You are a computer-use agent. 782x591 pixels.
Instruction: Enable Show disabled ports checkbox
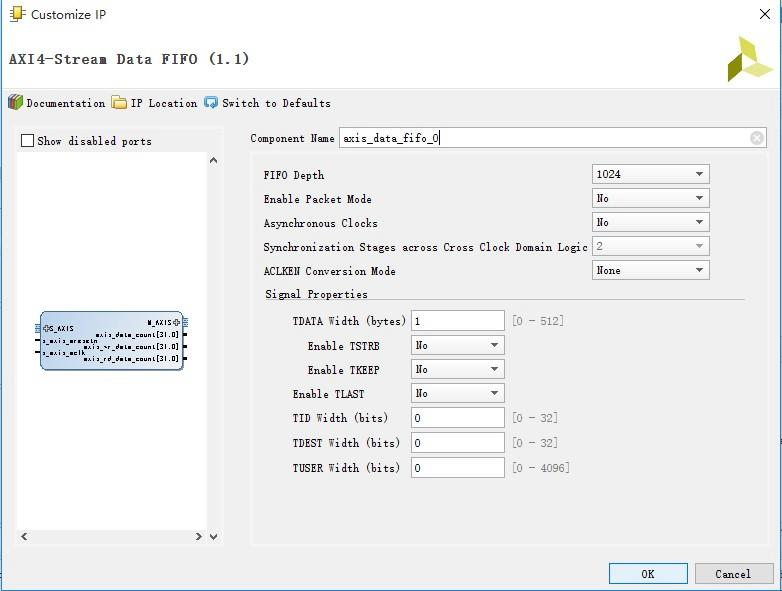(x=28, y=141)
